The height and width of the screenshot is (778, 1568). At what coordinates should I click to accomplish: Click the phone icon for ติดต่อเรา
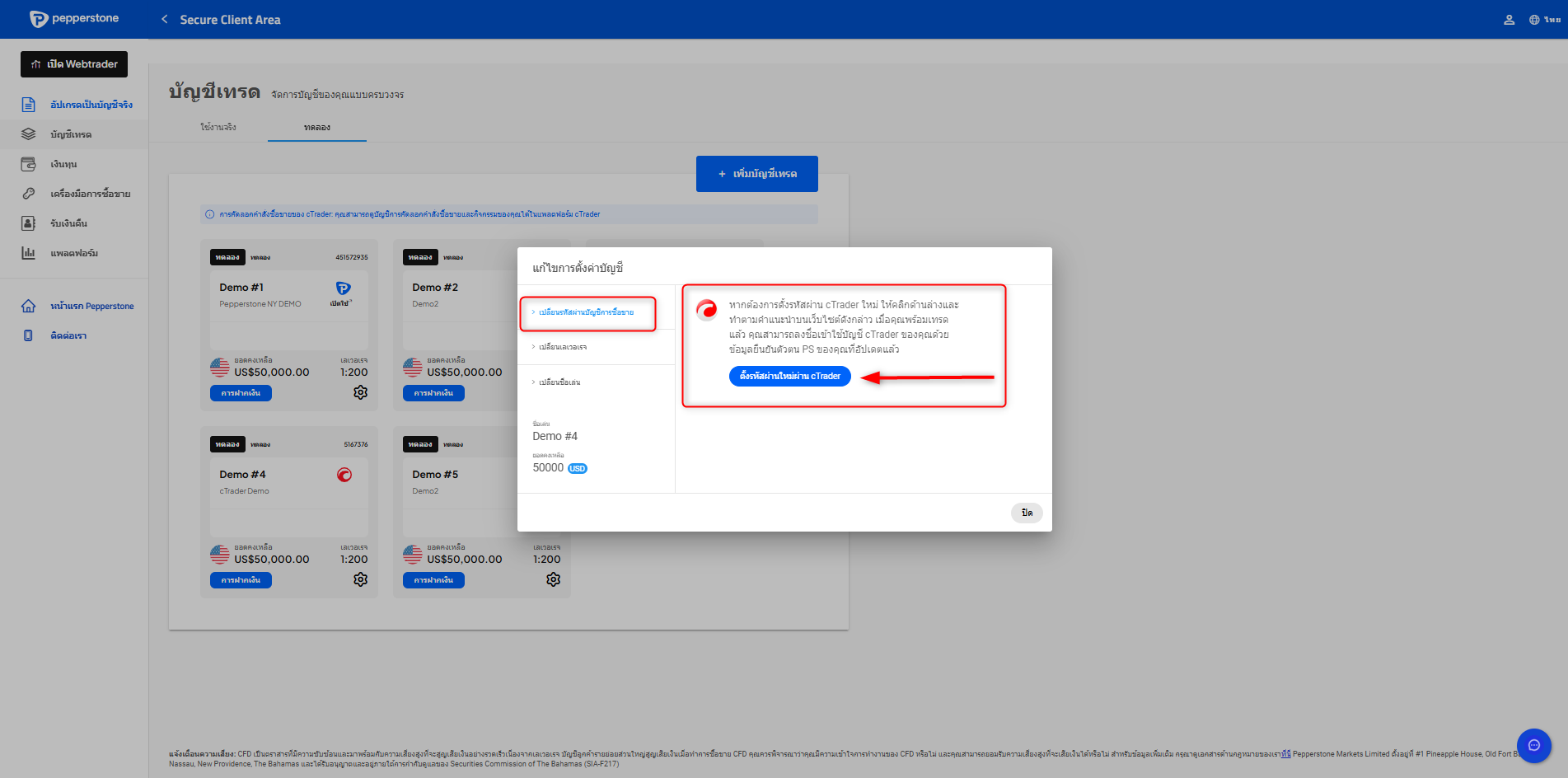(29, 335)
